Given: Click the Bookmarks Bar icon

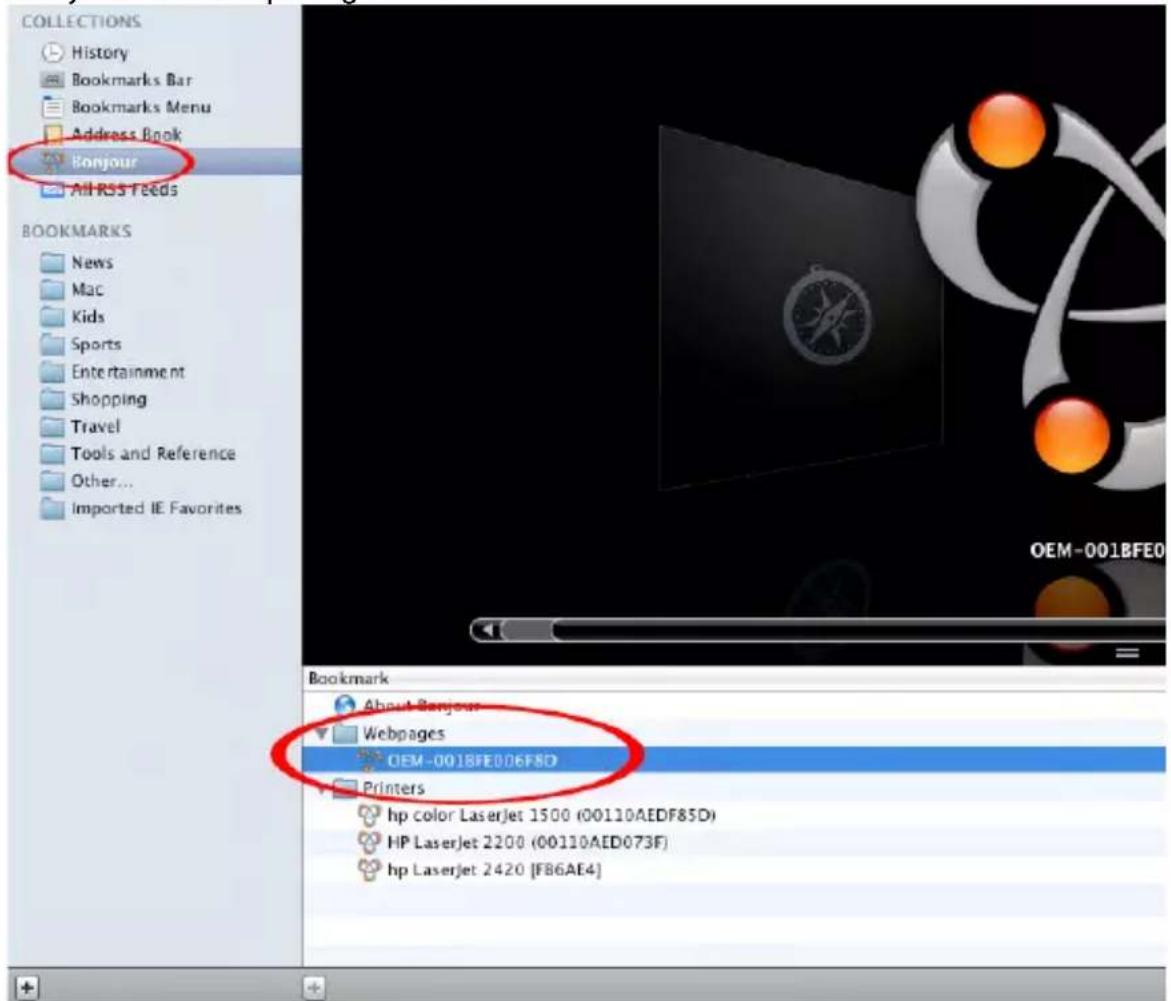Looking at the screenshot, I should pyautogui.click(x=52, y=80).
